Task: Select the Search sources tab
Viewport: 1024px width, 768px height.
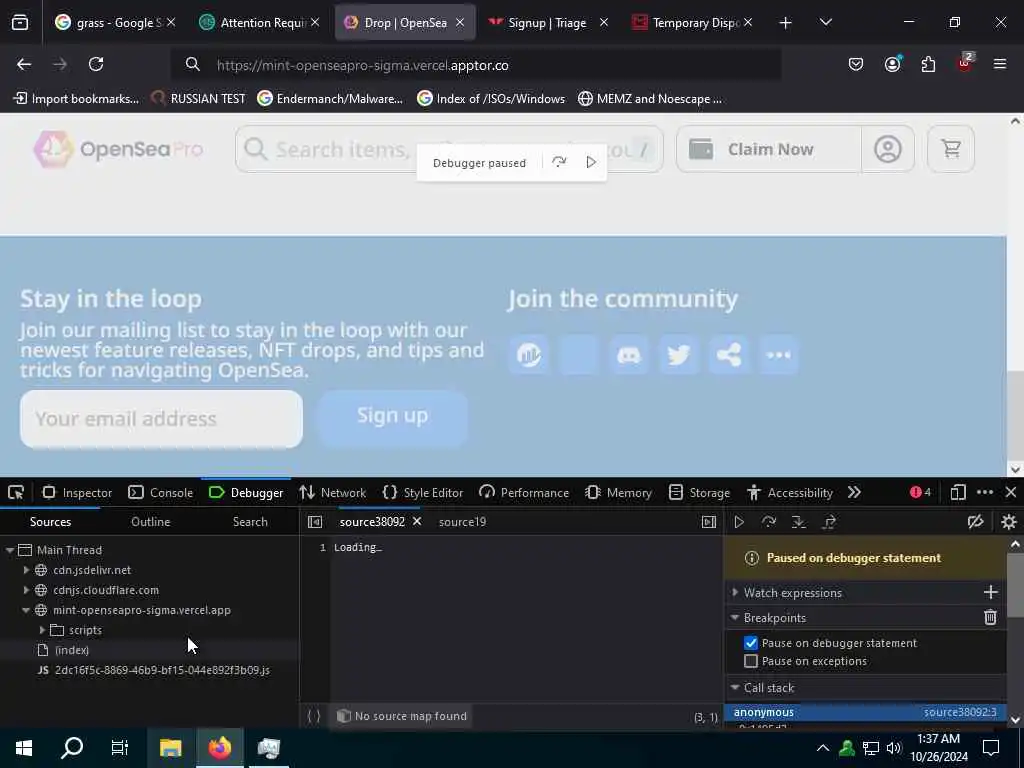Action: click(x=250, y=522)
